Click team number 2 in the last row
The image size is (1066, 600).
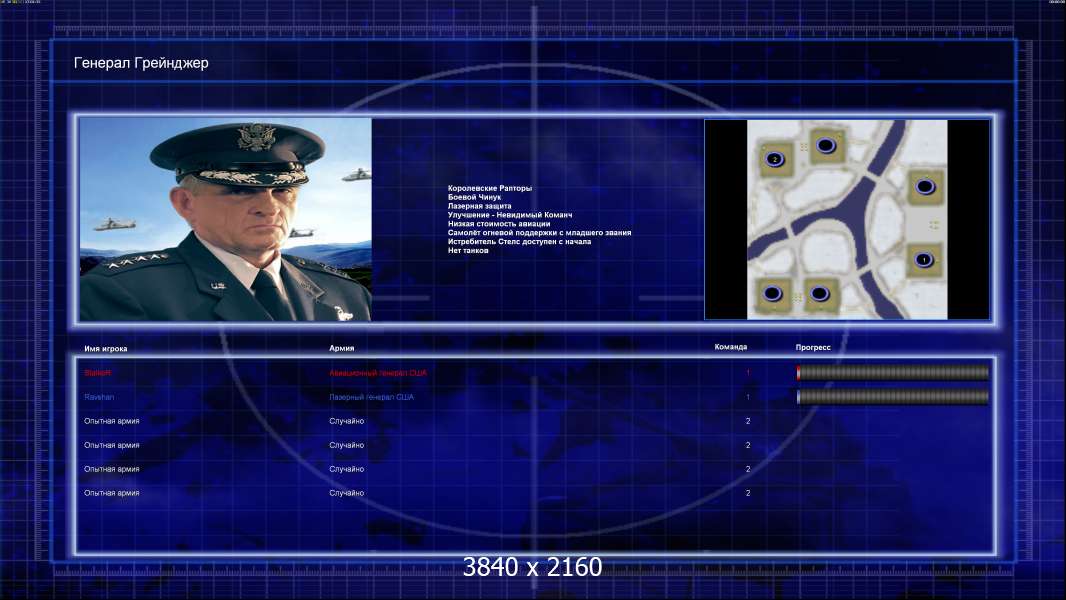748,493
